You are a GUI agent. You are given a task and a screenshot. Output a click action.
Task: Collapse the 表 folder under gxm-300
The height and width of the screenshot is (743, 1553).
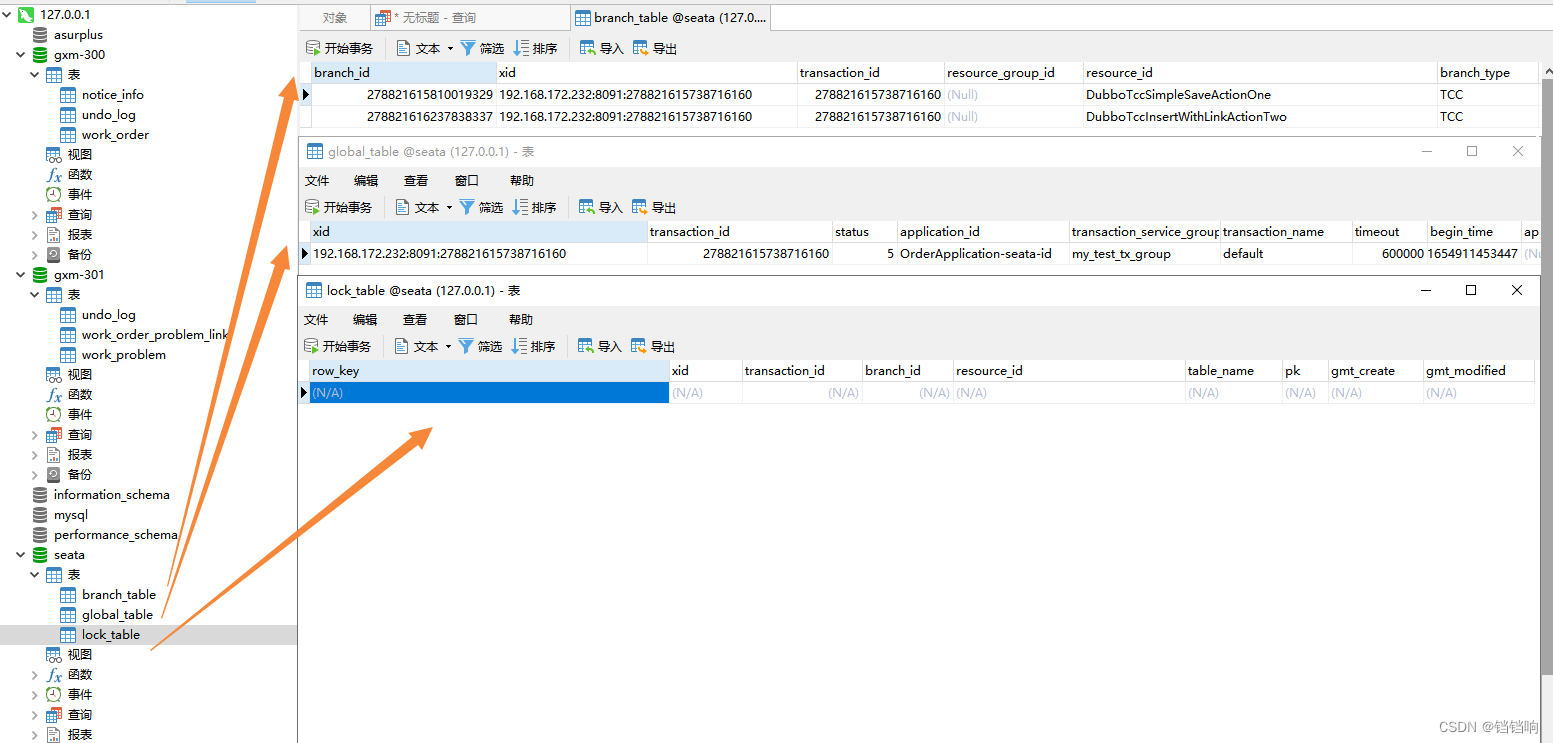(x=35, y=75)
